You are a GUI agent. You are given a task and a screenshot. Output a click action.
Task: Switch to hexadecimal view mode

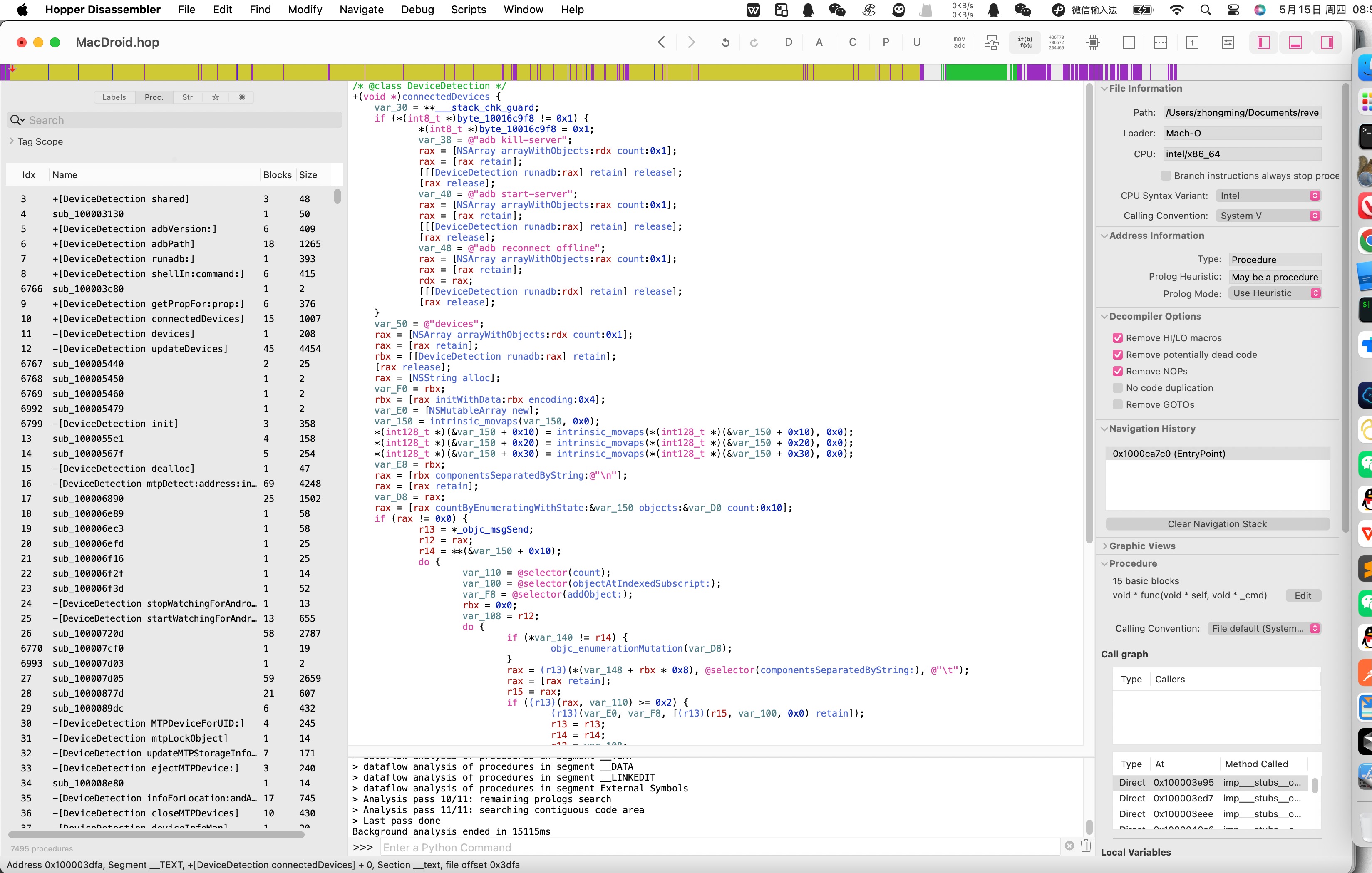tap(1056, 43)
